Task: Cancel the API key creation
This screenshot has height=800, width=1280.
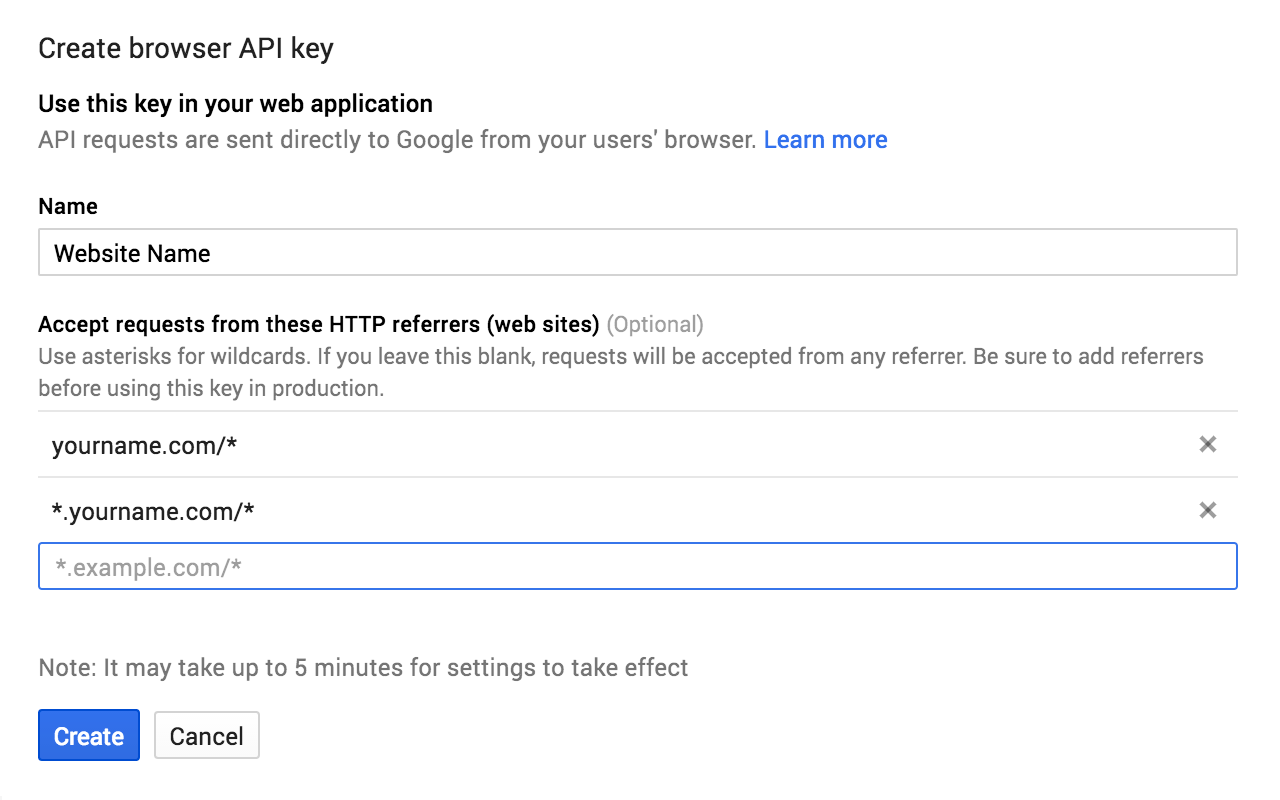Action: tap(206, 735)
